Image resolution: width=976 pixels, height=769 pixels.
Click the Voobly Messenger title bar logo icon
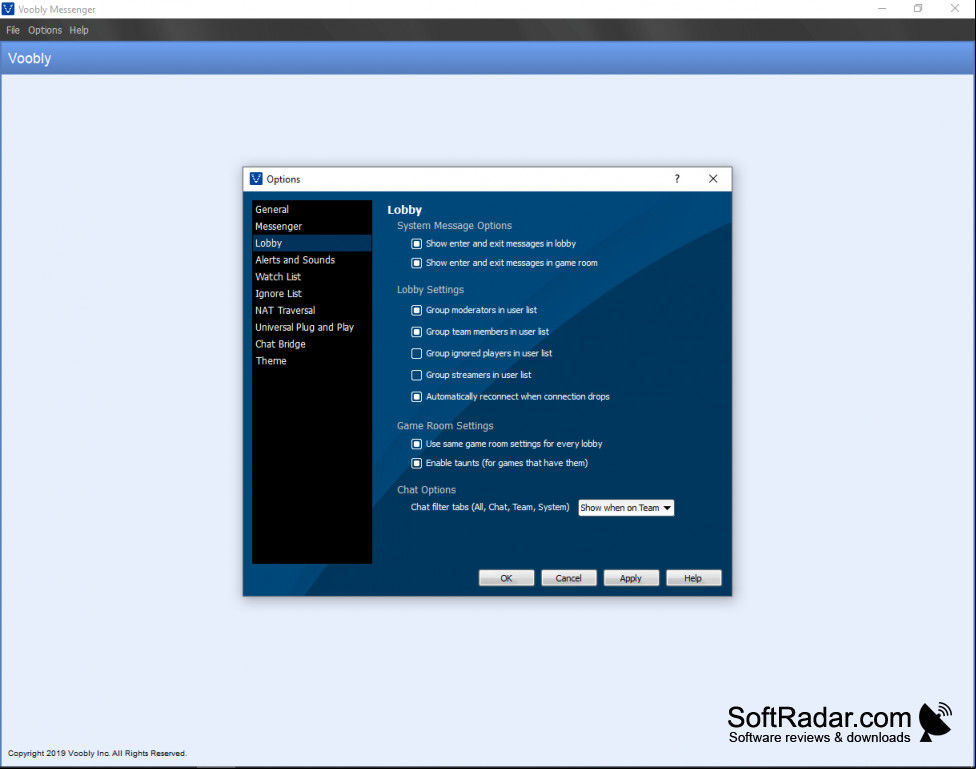pyautogui.click(x=8, y=9)
